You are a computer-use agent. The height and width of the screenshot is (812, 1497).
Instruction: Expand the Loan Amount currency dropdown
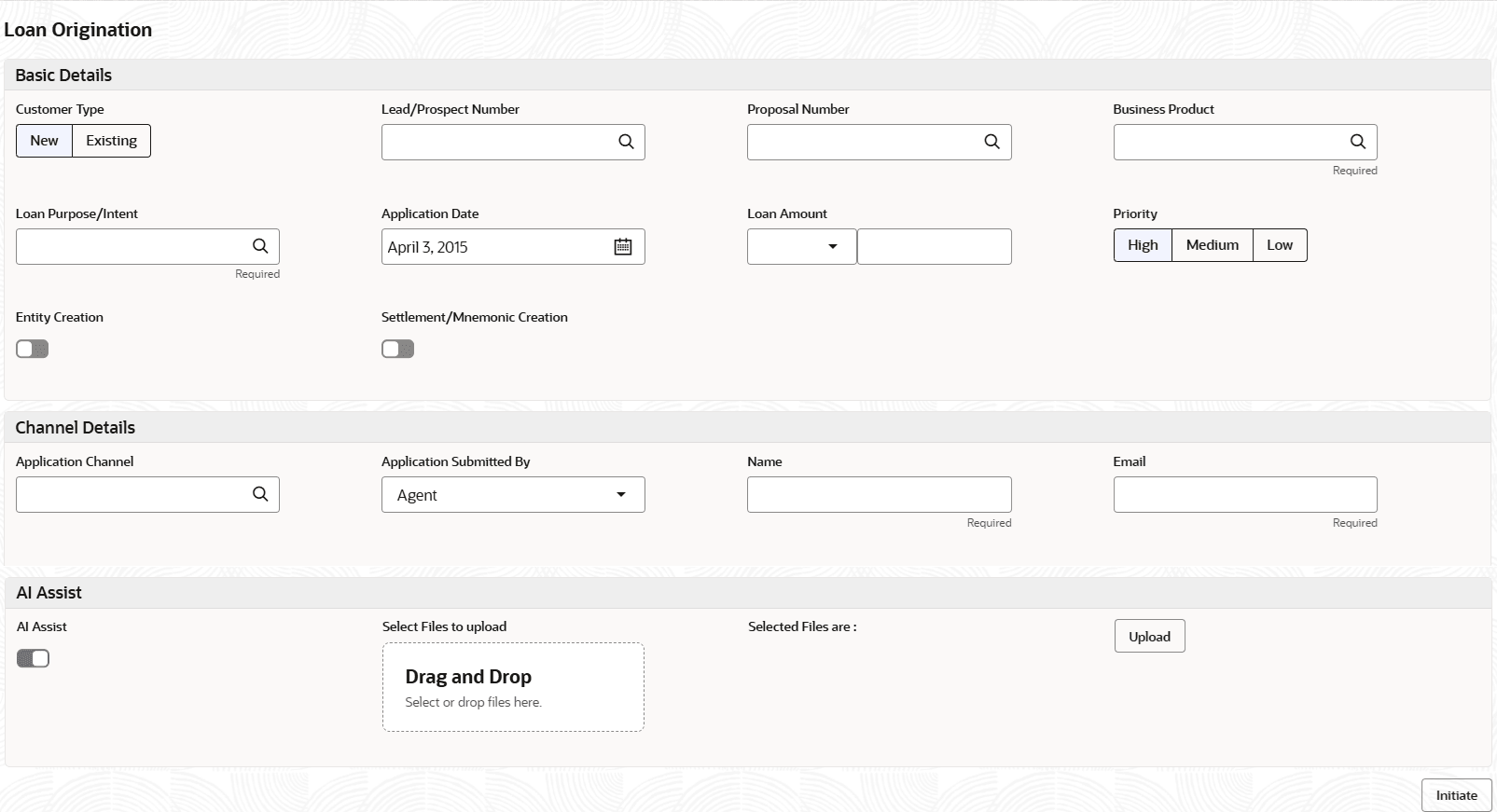click(x=802, y=247)
